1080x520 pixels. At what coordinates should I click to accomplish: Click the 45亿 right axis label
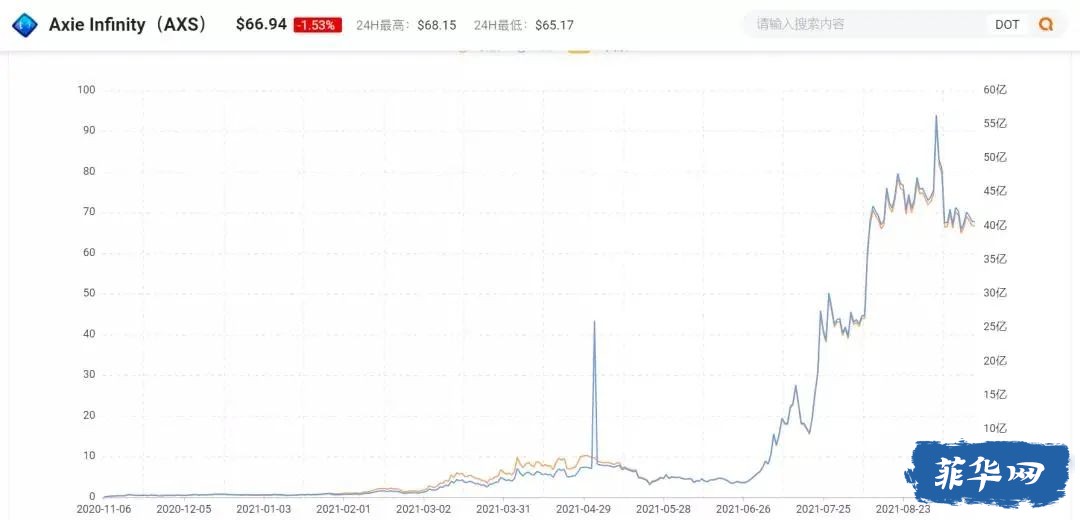tap(996, 191)
